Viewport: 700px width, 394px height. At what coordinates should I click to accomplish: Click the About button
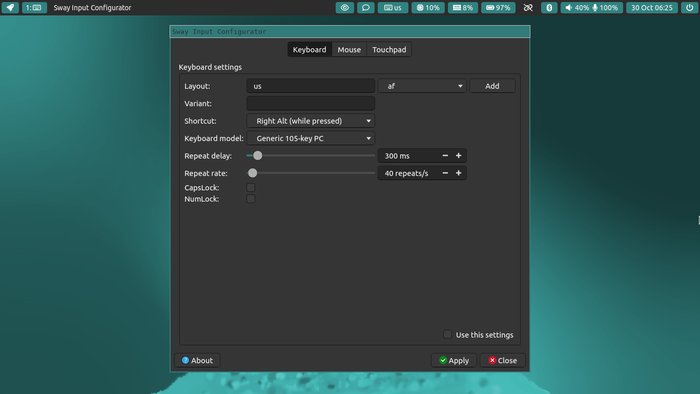[197, 360]
